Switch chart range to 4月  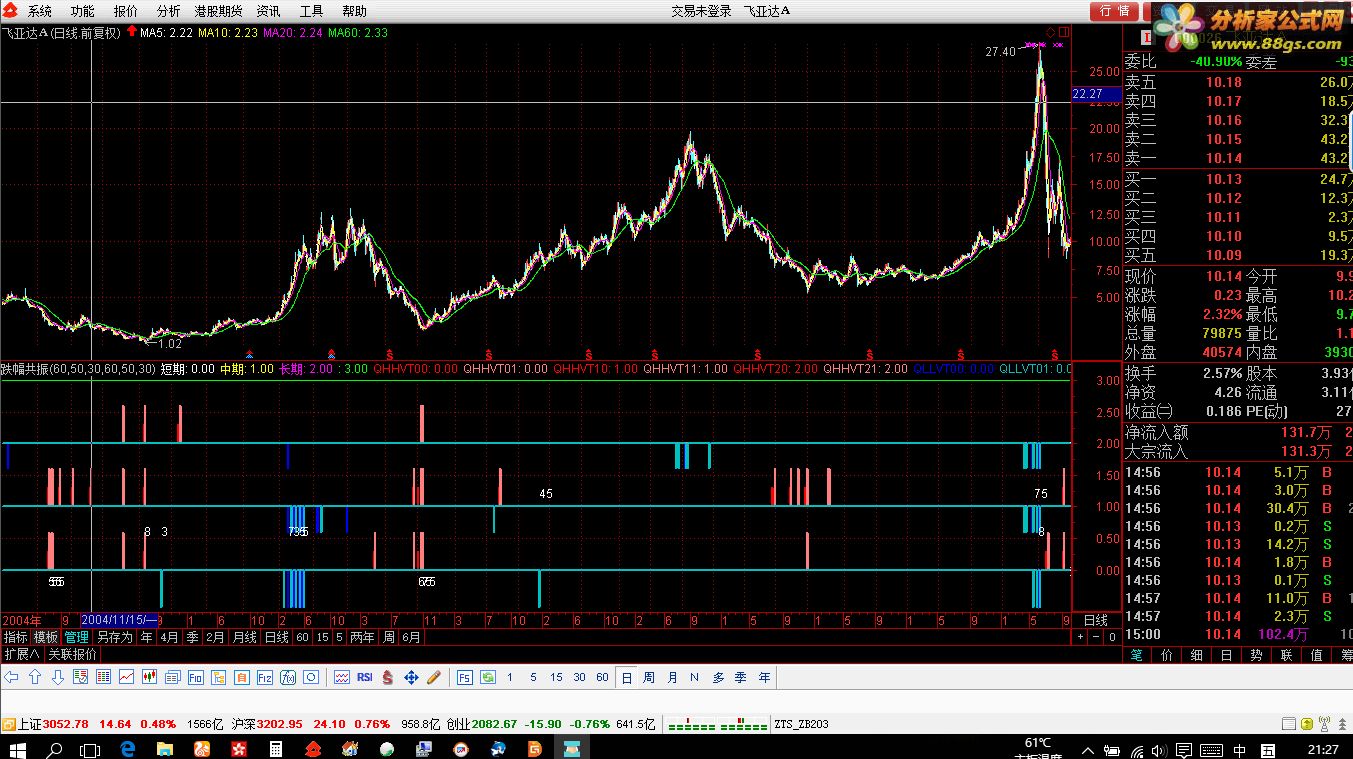[x=169, y=637]
